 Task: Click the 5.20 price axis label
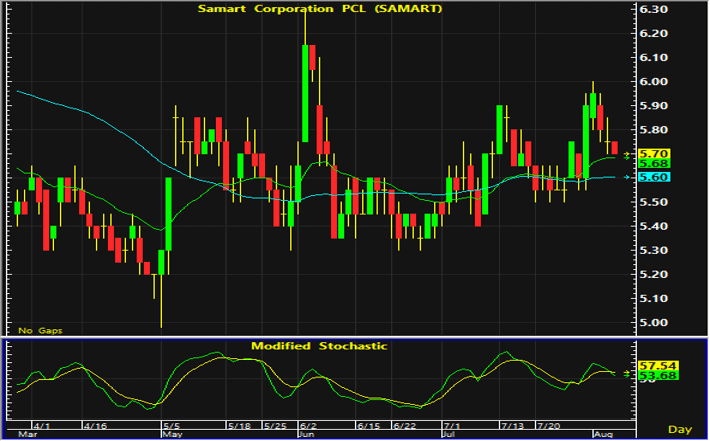point(653,274)
